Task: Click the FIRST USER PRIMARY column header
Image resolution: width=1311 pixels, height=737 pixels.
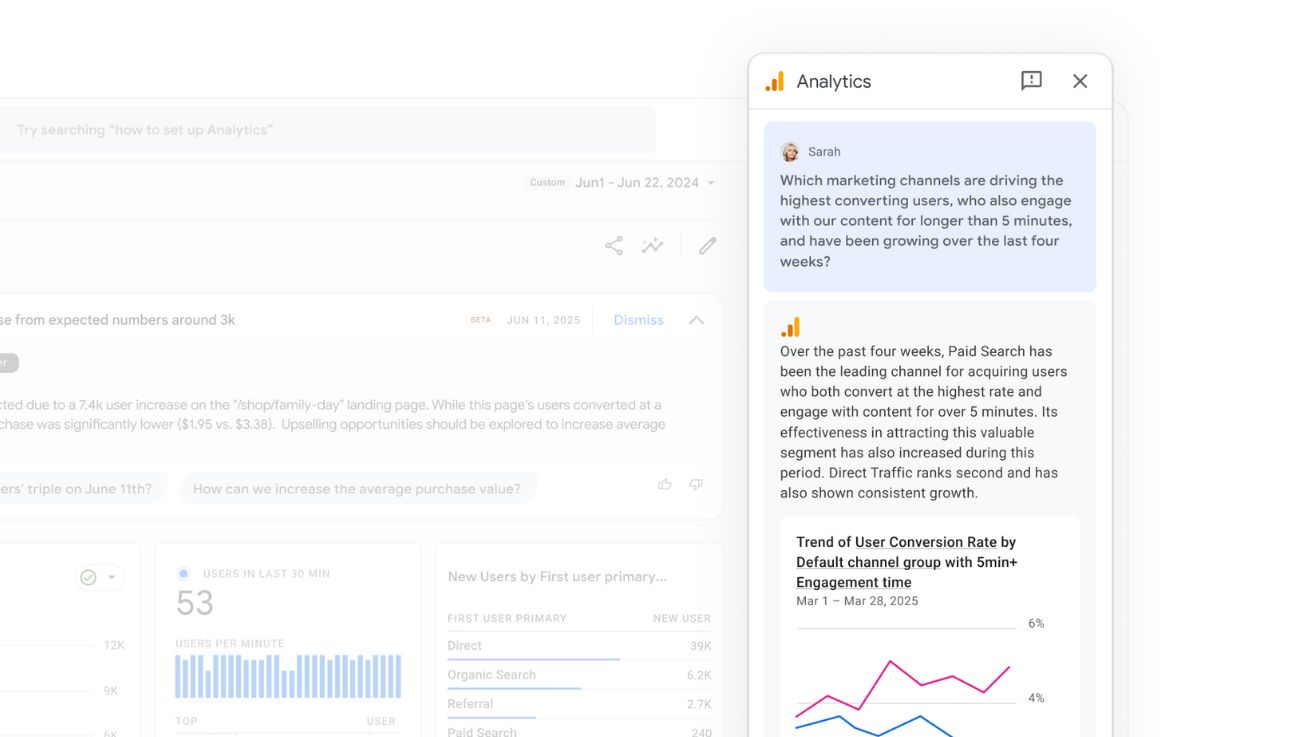Action: click(507, 619)
